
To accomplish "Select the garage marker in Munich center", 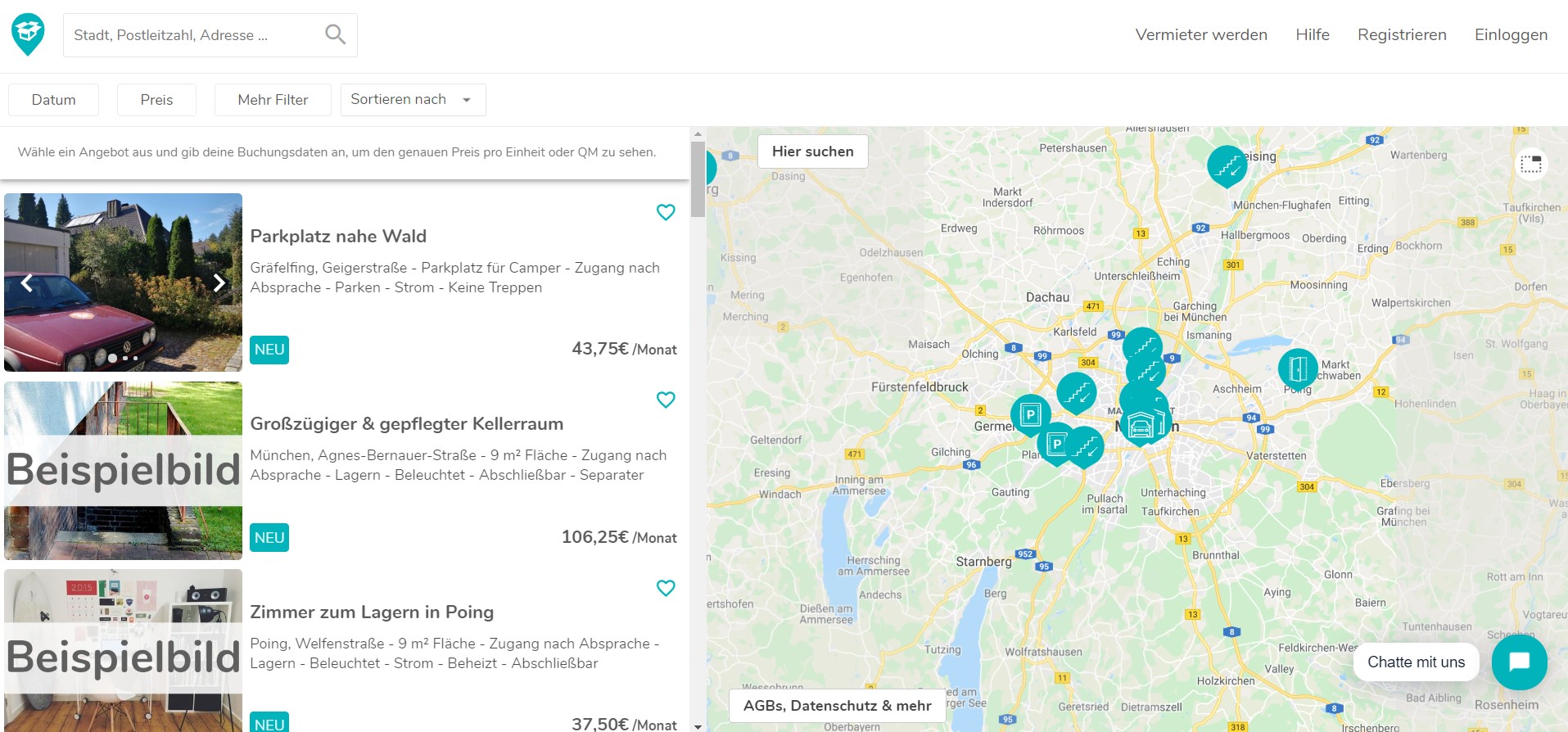I will point(1141,426).
